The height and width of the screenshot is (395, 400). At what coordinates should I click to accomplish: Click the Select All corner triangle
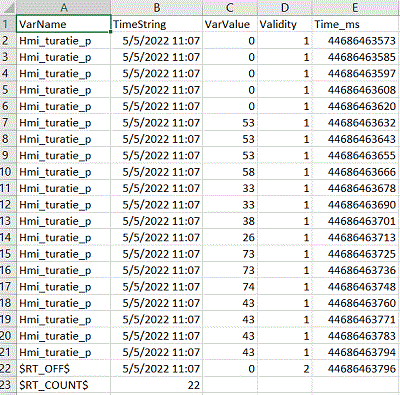coord(8,7)
